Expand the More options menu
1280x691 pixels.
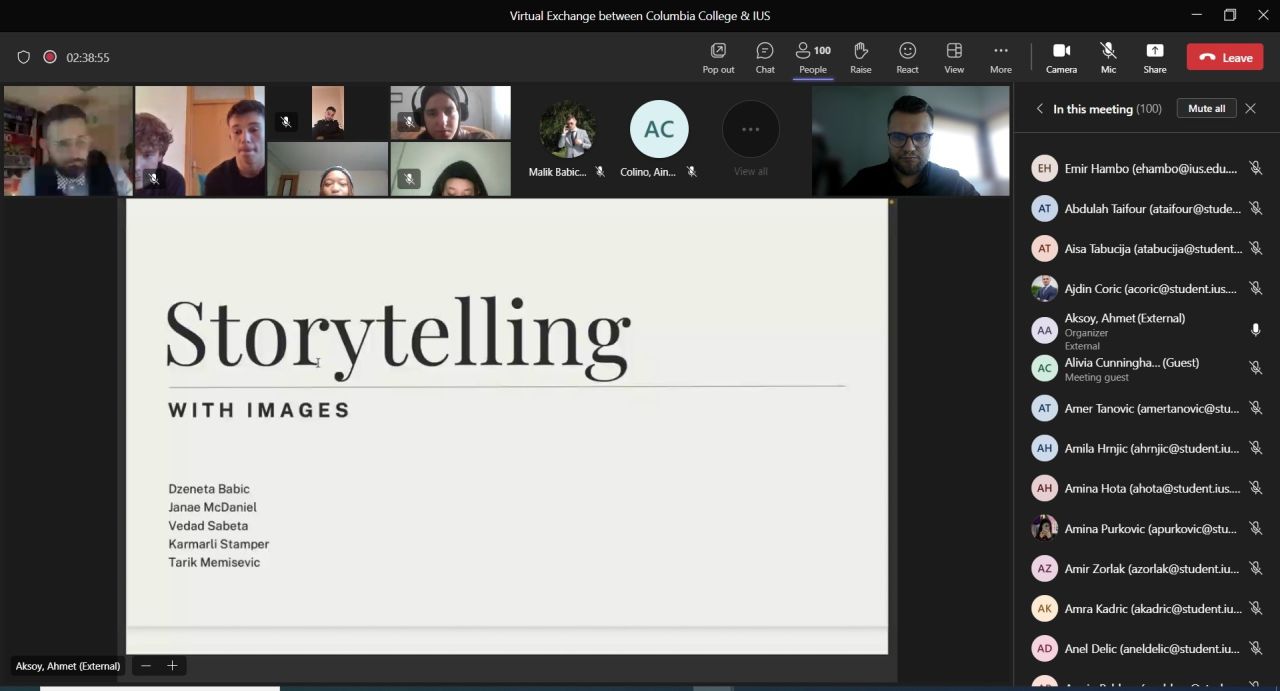[1000, 57]
